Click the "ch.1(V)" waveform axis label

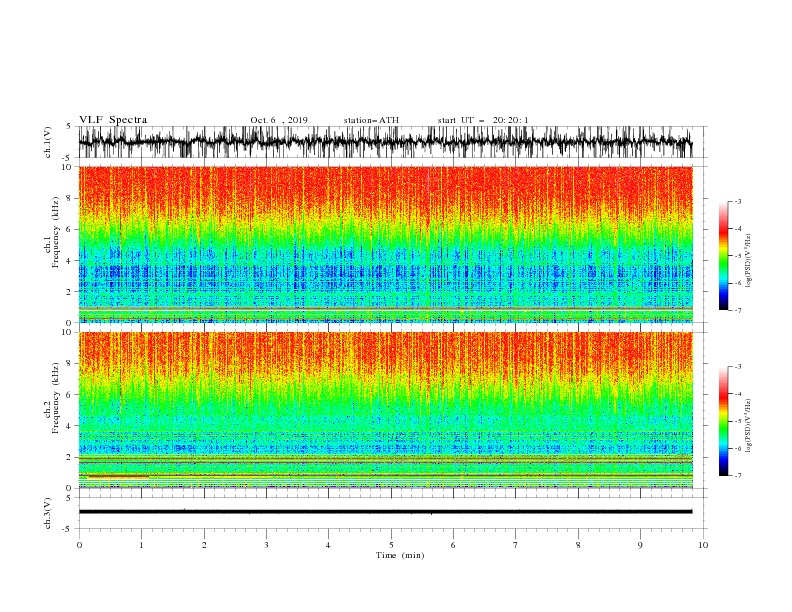pyautogui.click(x=48, y=142)
